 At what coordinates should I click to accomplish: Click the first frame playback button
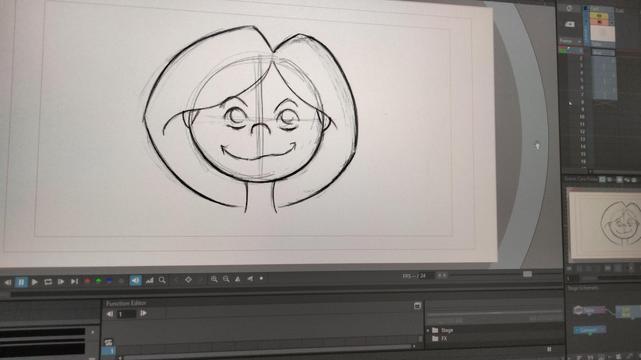click(x=8, y=282)
